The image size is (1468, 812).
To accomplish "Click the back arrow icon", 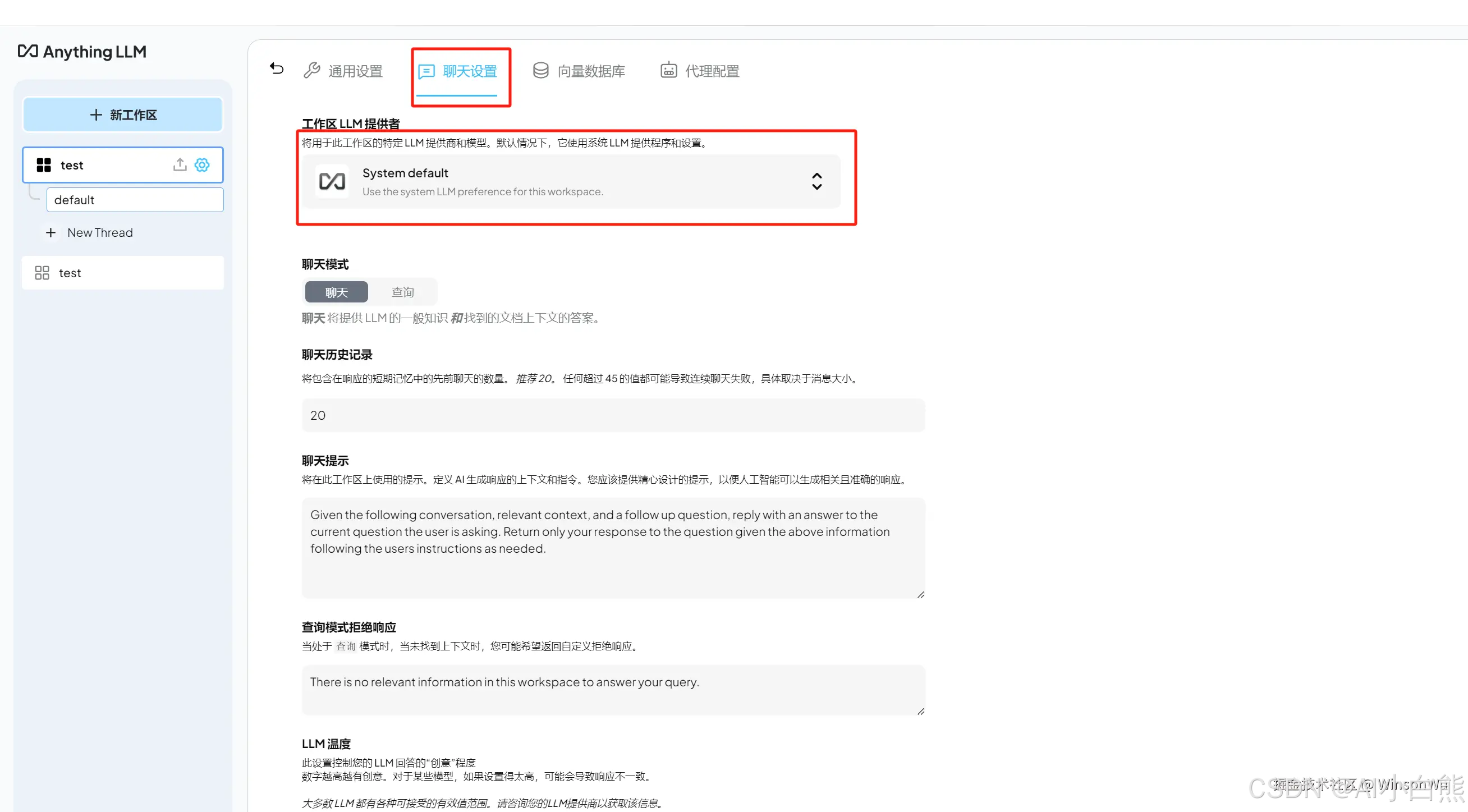I will point(277,69).
